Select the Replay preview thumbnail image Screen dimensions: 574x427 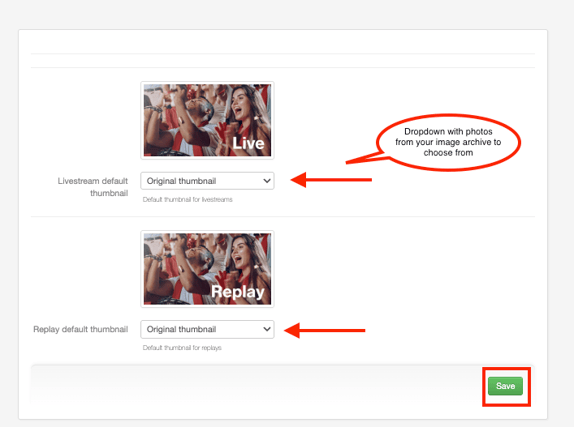coord(207,269)
